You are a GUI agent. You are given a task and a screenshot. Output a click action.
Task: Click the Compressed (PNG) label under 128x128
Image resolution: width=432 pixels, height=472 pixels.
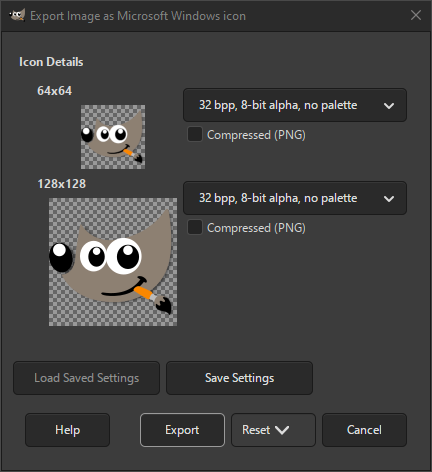tap(256, 228)
